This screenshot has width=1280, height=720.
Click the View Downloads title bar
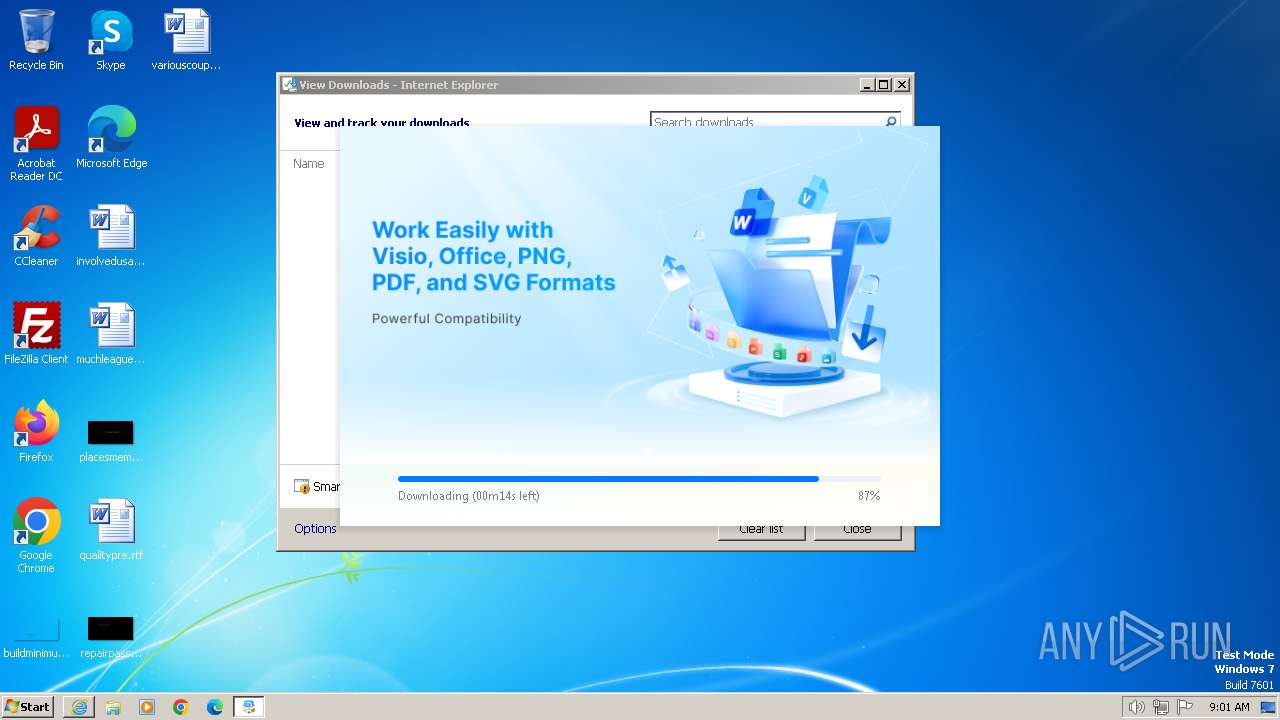coord(568,85)
